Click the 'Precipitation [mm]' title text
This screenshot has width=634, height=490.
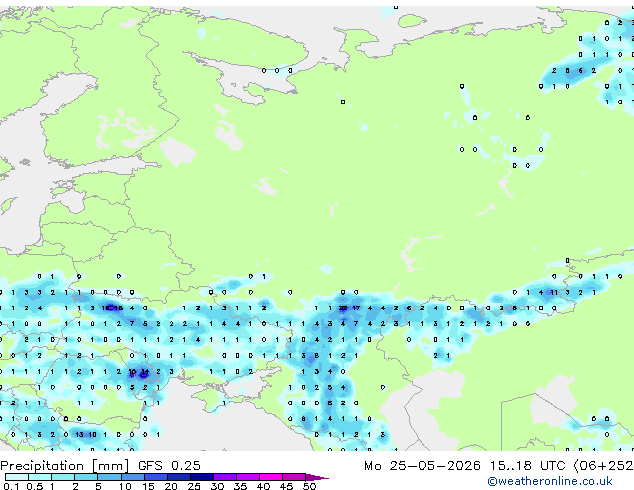pos(65,466)
